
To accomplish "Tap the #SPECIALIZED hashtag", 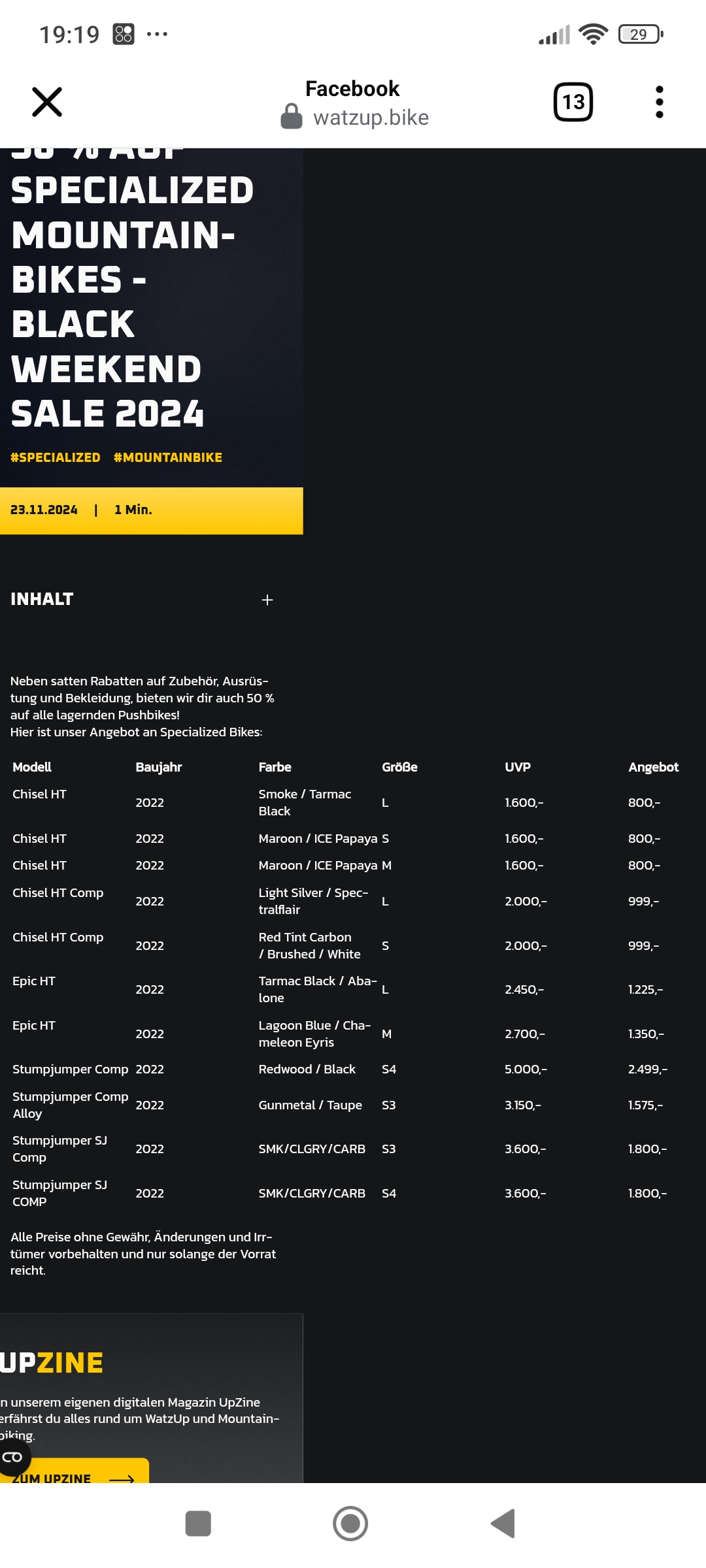I will tap(56, 457).
